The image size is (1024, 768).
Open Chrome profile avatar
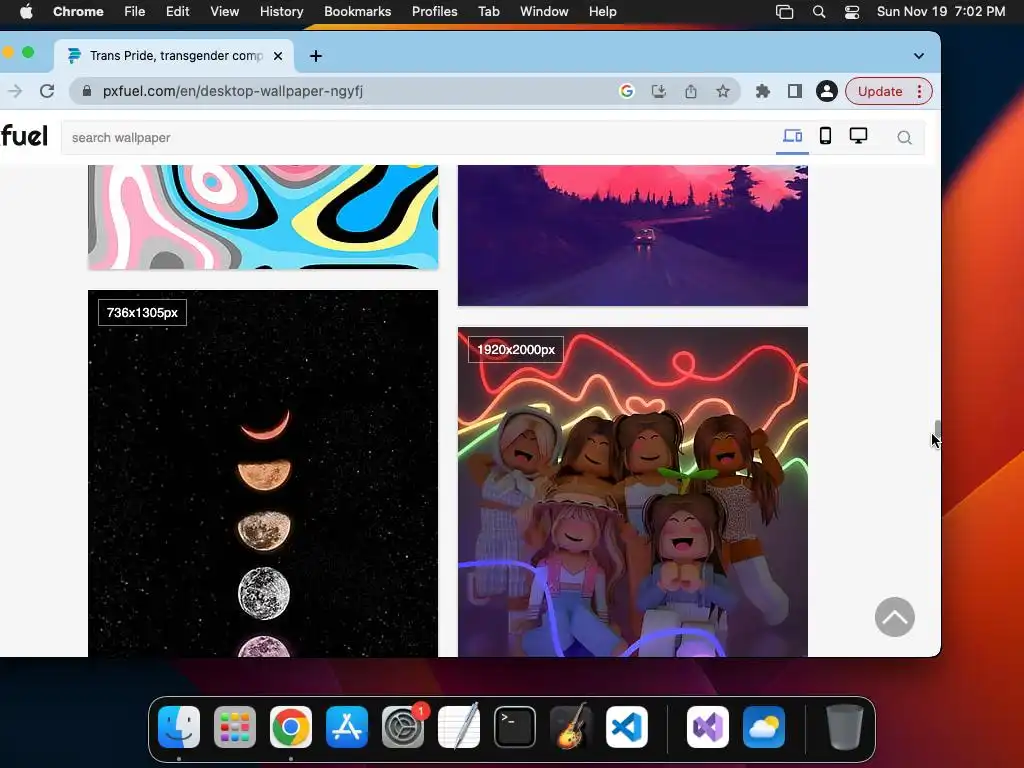(x=826, y=91)
